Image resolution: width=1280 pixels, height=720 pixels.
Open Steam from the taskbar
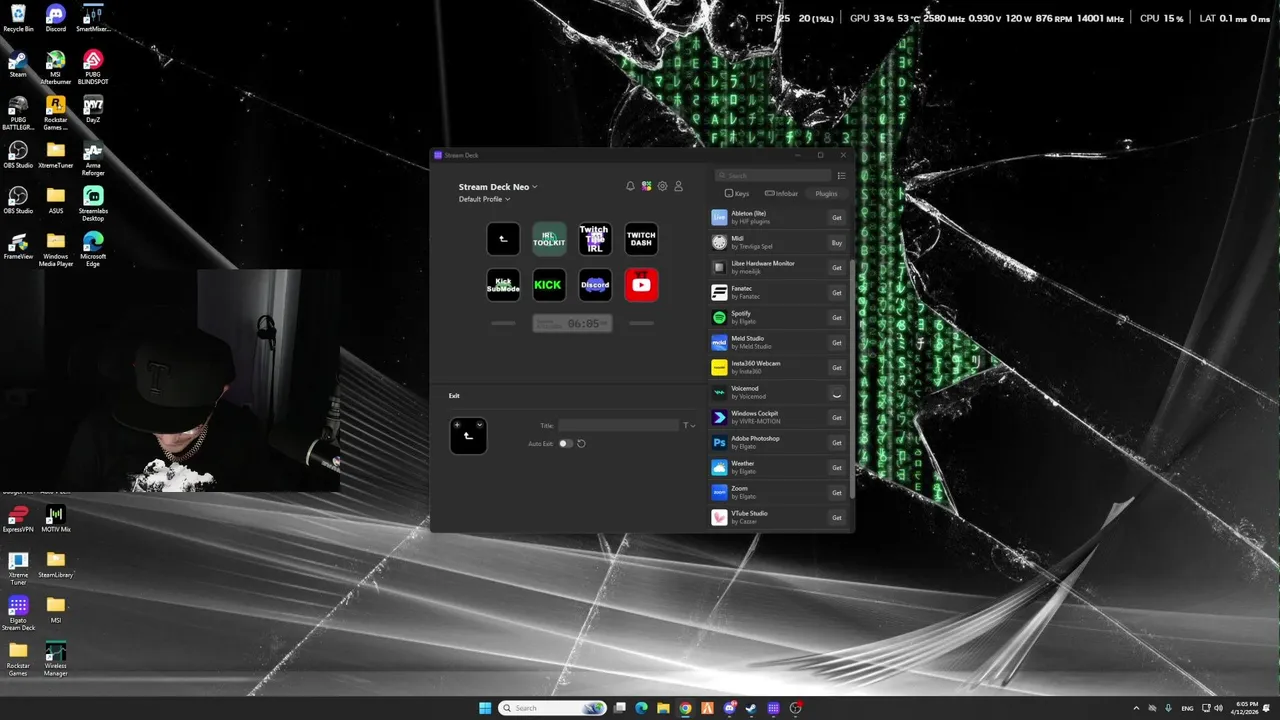pyautogui.click(x=751, y=708)
